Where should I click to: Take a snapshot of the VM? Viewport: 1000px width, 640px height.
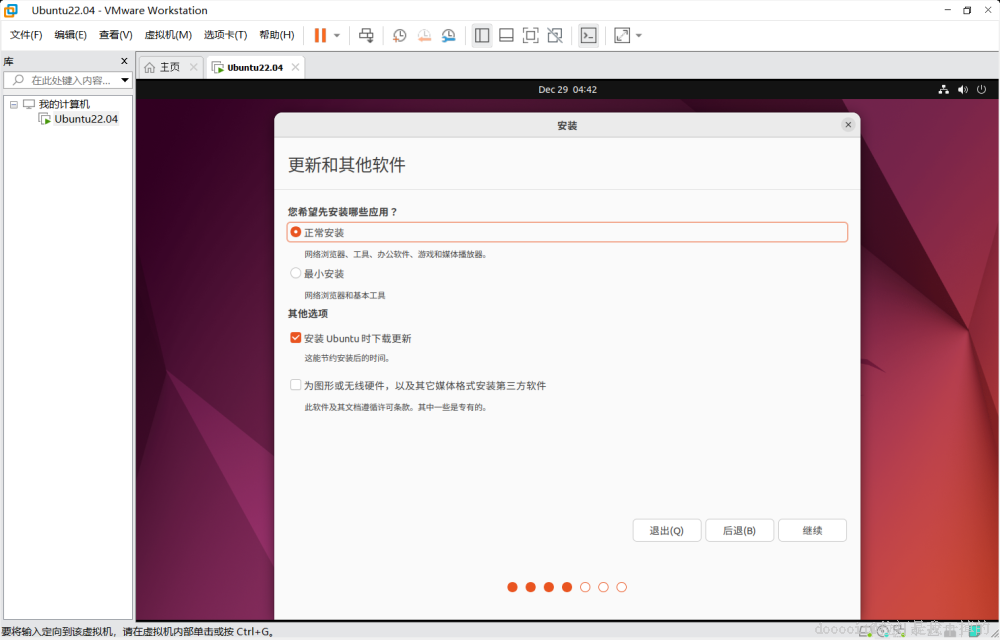399,35
